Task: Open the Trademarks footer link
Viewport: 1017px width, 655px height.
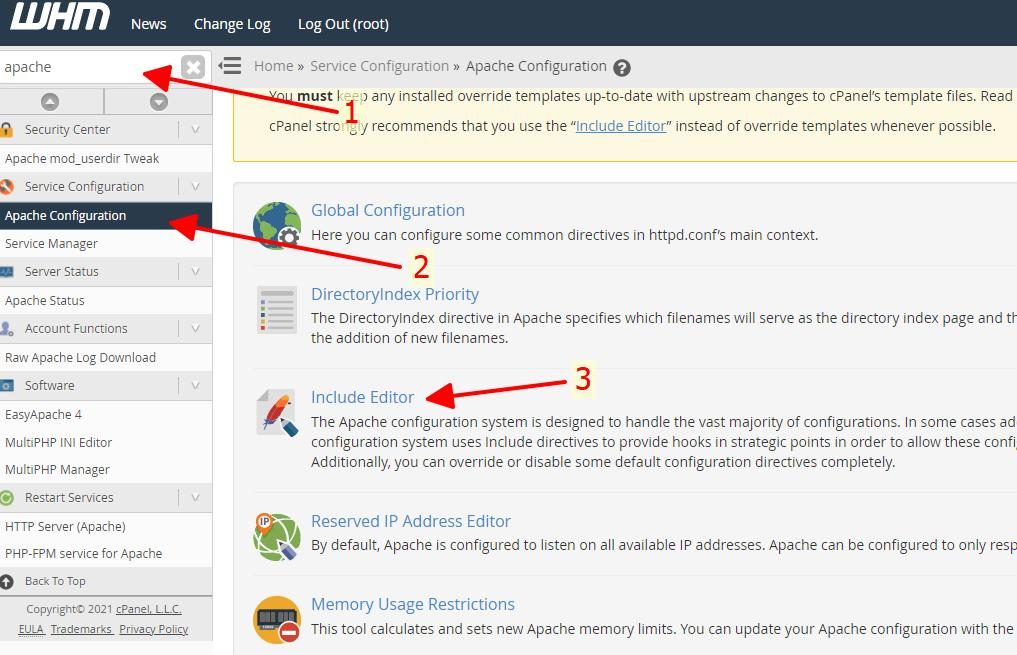Action: pyautogui.click(x=81, y=630)
